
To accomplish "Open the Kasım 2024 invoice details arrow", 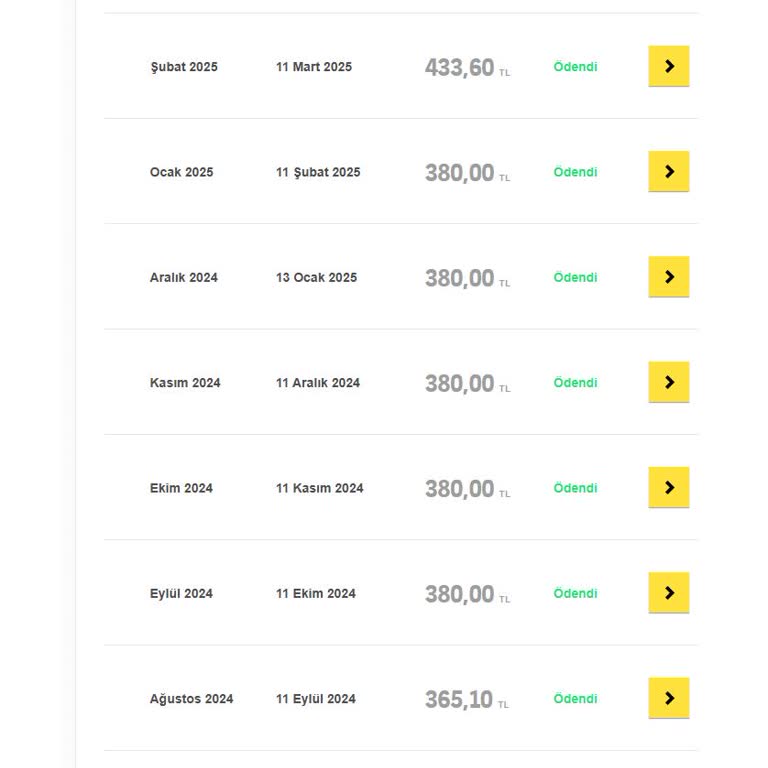I will [x=669, y=382].
